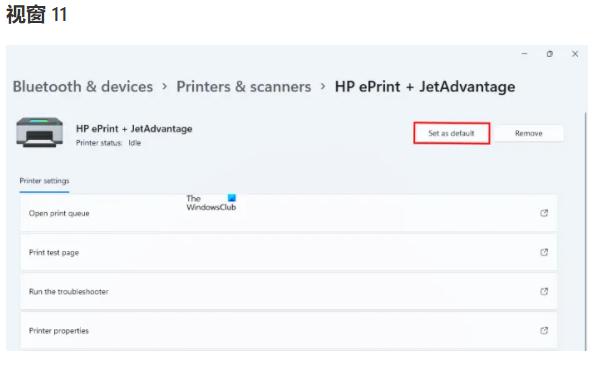The image size is (594, 365).
Task: Click the 'Printer status: Idle' text
Action: pos(108,143)
